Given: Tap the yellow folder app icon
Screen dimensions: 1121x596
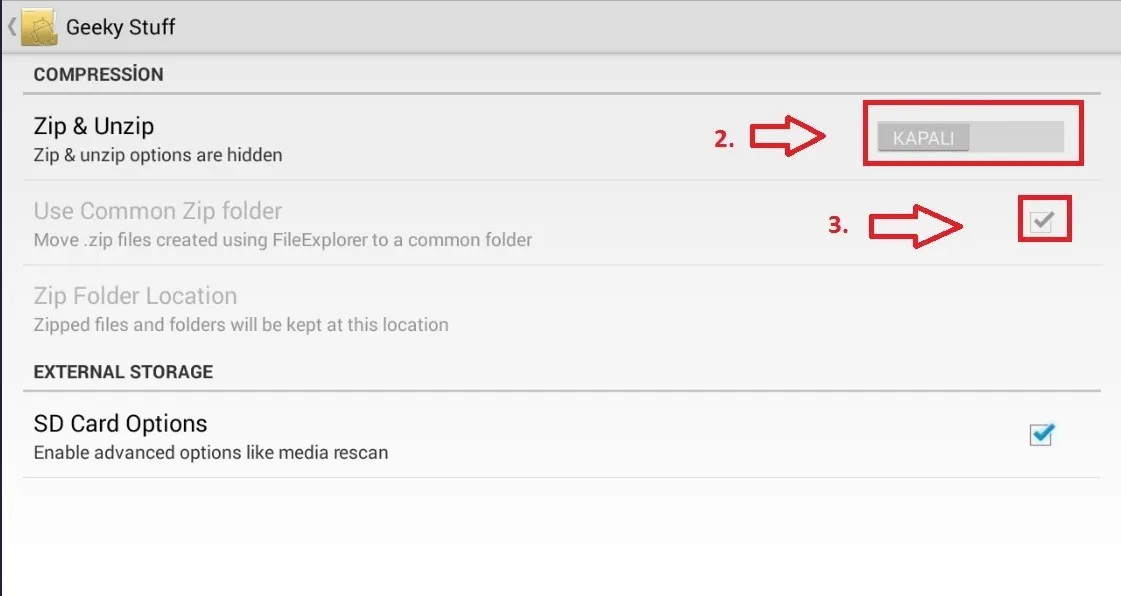Looking at the screenshot, I should pos(39,28).
